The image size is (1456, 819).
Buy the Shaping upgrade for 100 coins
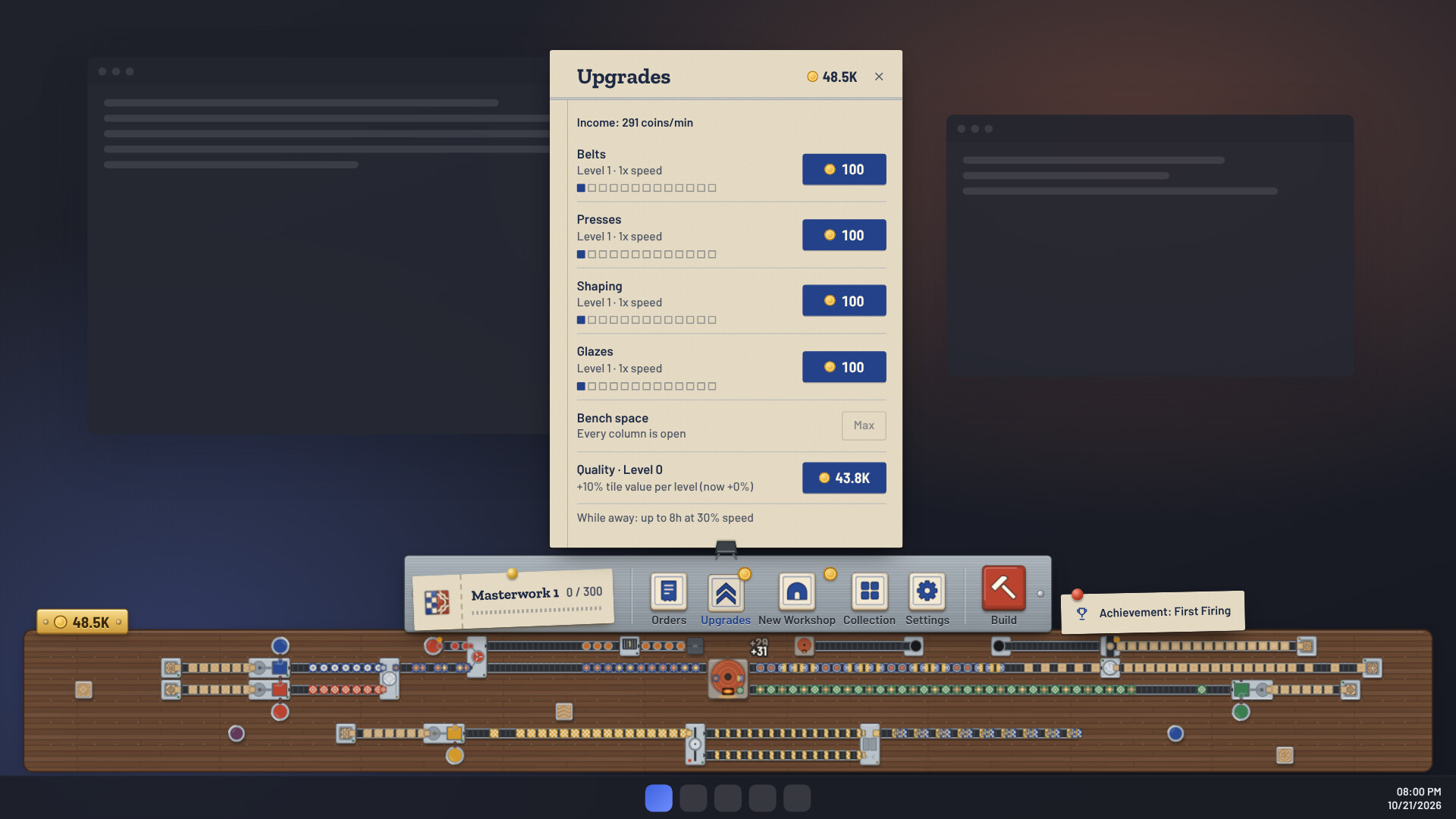click(x=844, y=301)
